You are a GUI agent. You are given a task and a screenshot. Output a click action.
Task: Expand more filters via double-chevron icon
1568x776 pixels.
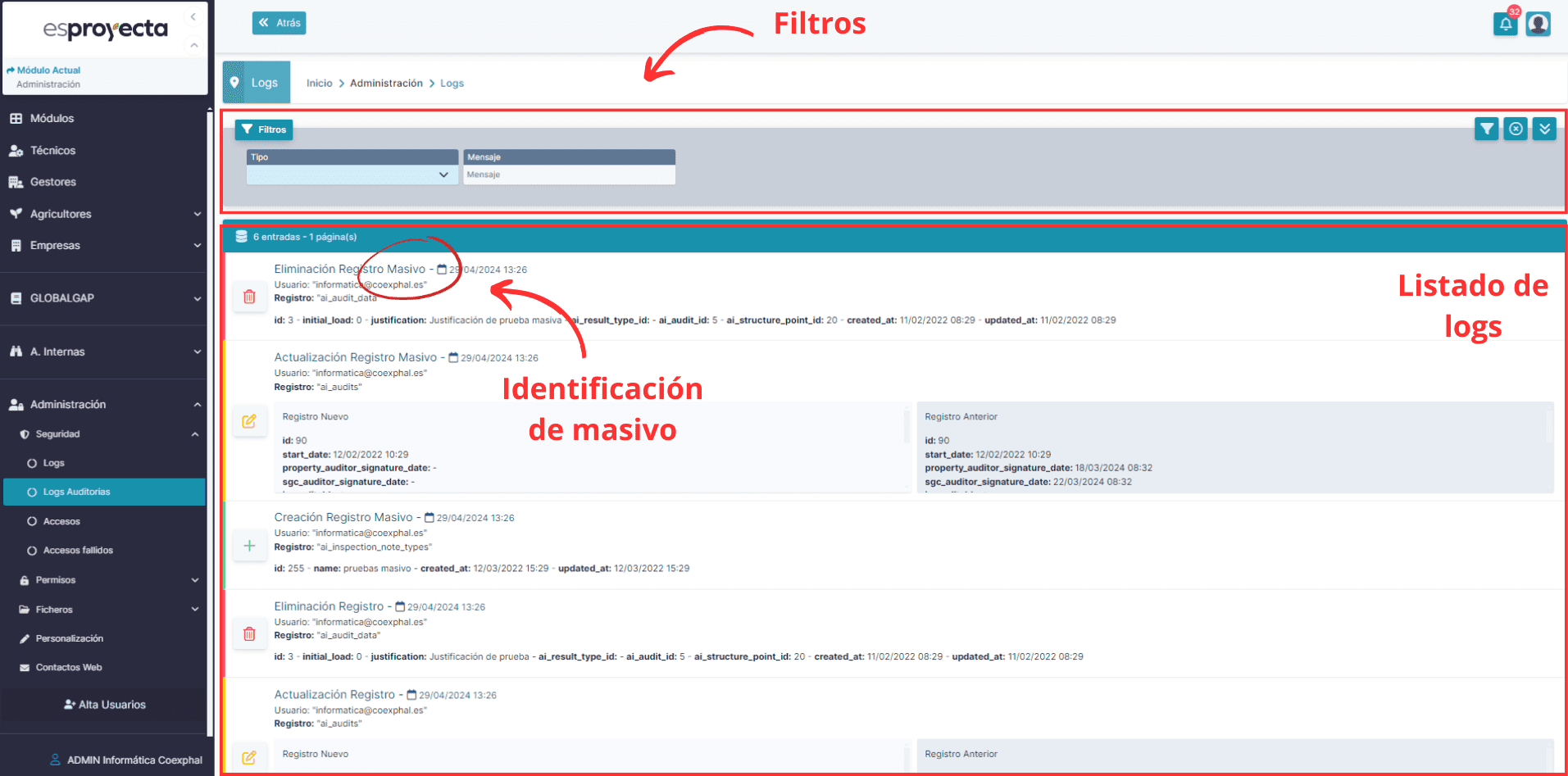(1543, 129)
